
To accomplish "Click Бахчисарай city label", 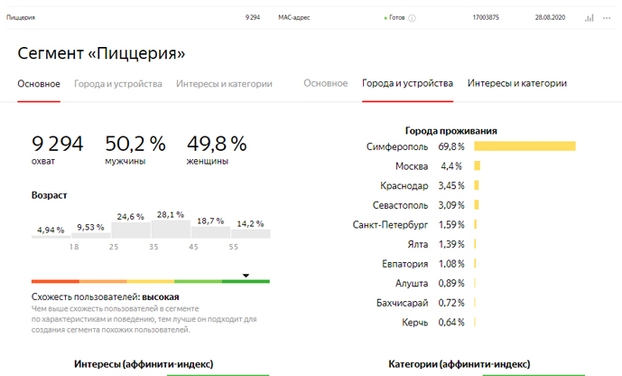I will [x=402, y=303].
